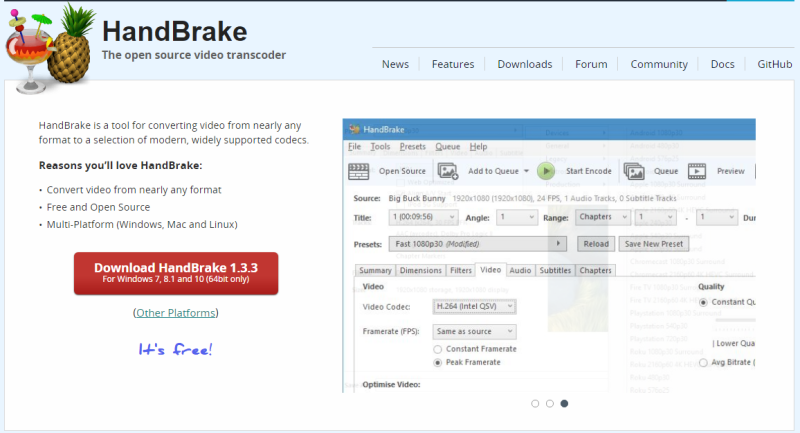Click the Preview film frame icon

point(697,171)
